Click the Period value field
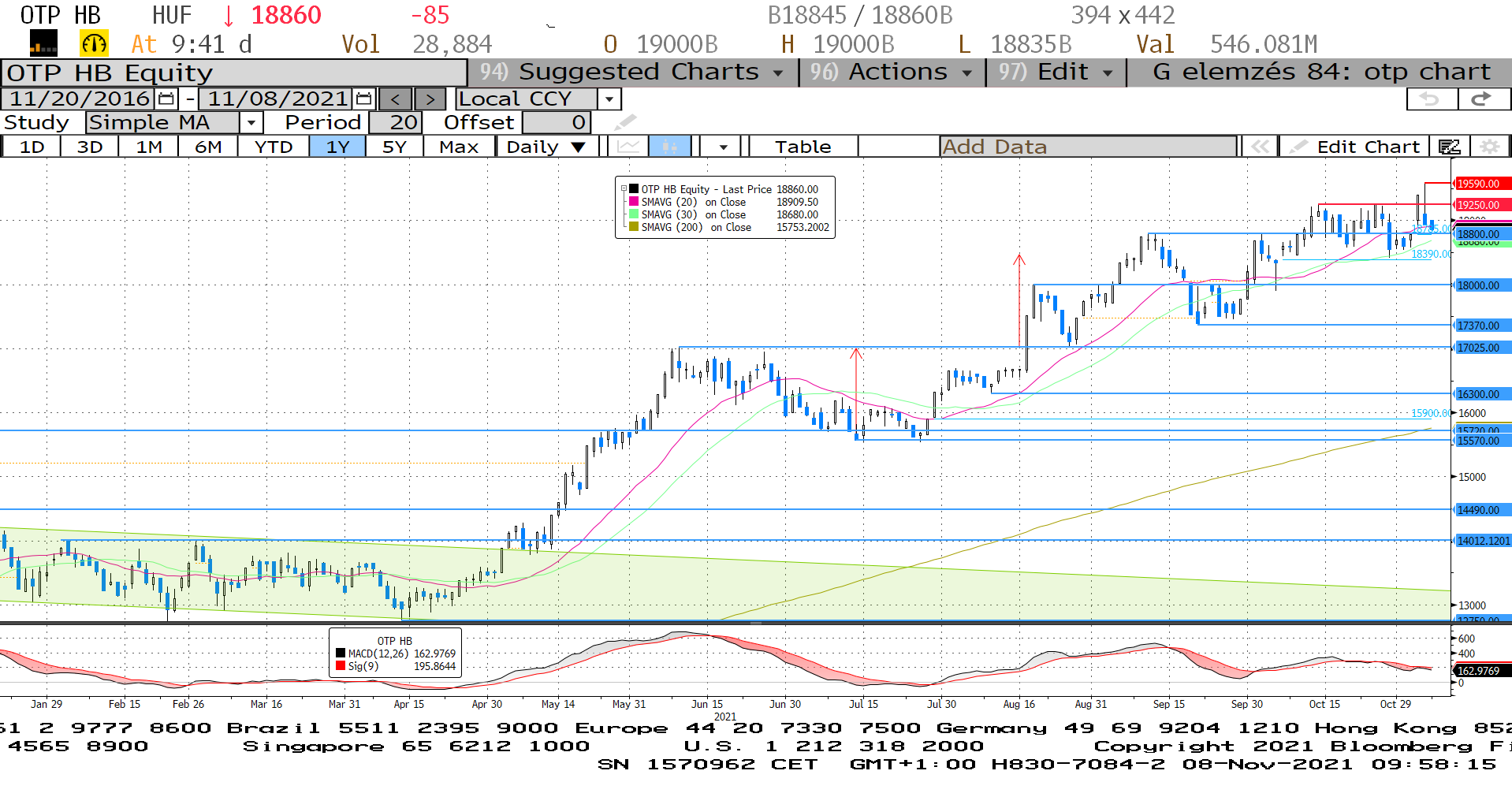Screen dimensions: 1512x808 (396, 123)
